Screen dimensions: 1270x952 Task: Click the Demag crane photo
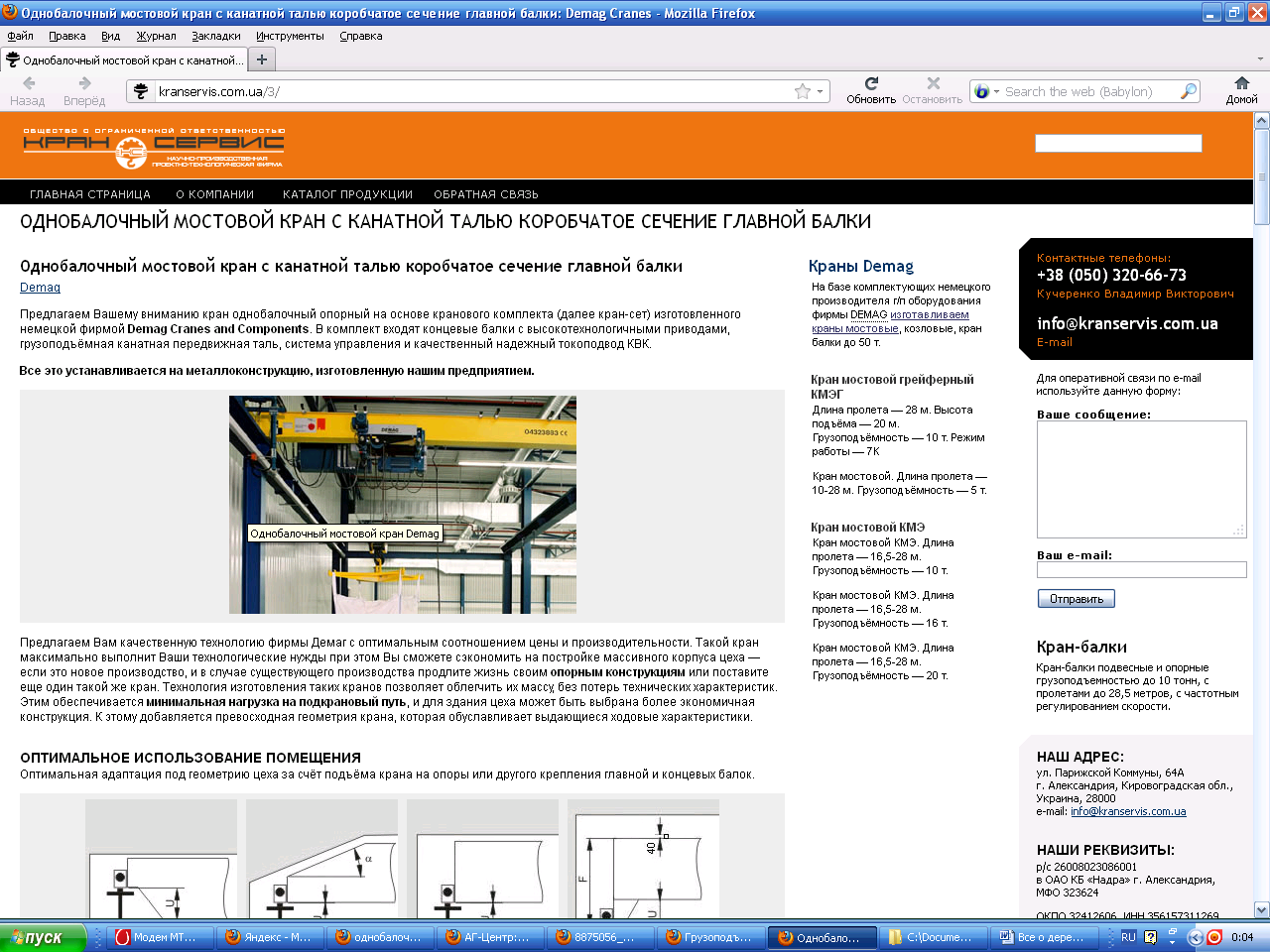click(403, 505)
